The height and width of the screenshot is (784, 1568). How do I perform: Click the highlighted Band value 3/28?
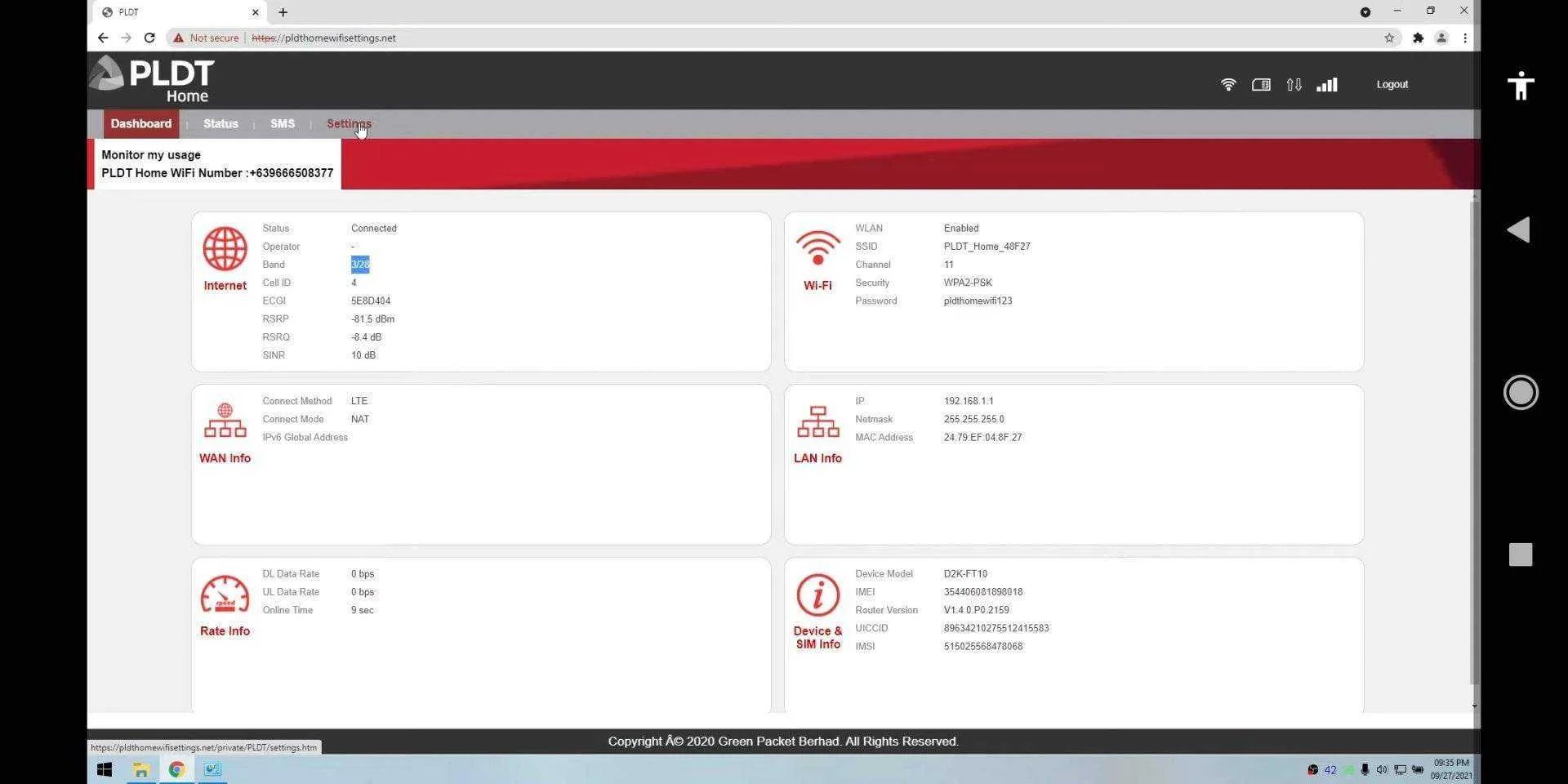(360, 265)
